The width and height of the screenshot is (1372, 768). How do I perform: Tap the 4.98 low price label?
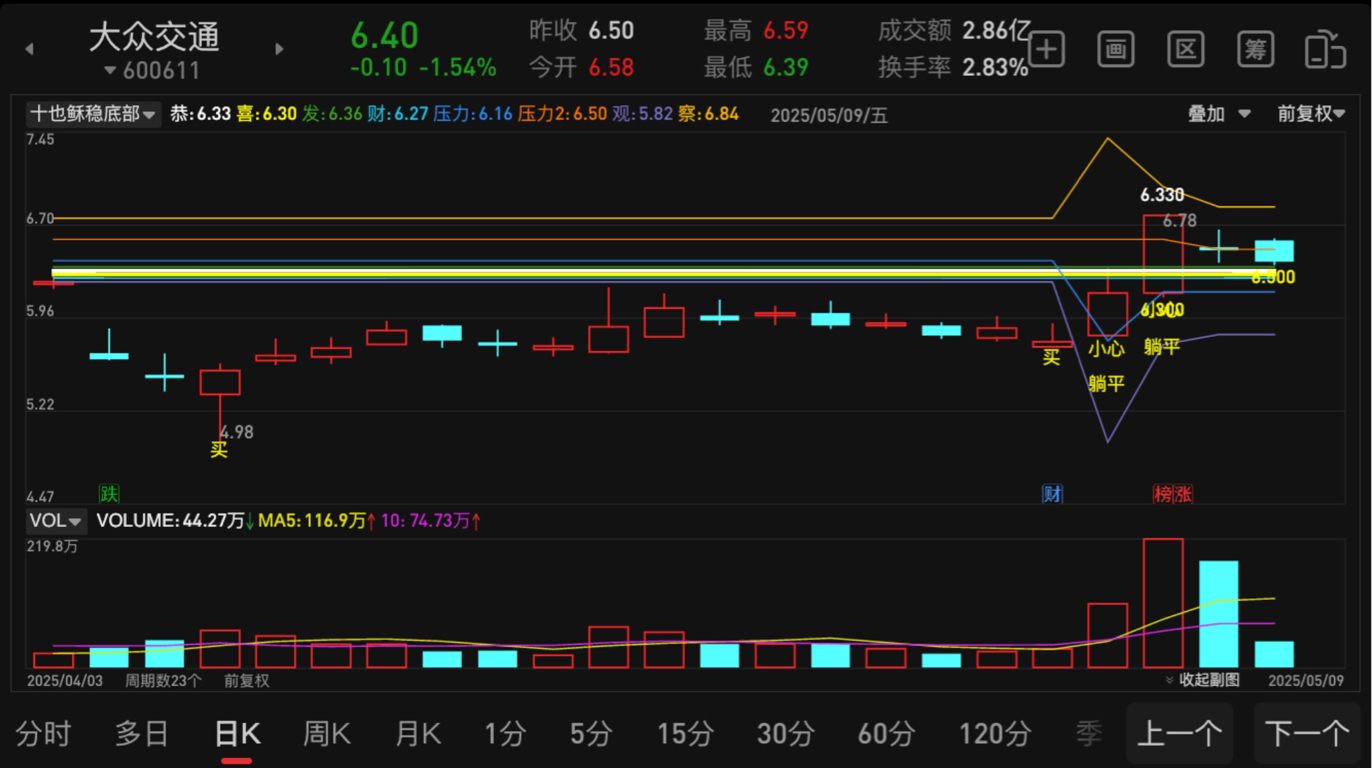(x=237, y=432)
